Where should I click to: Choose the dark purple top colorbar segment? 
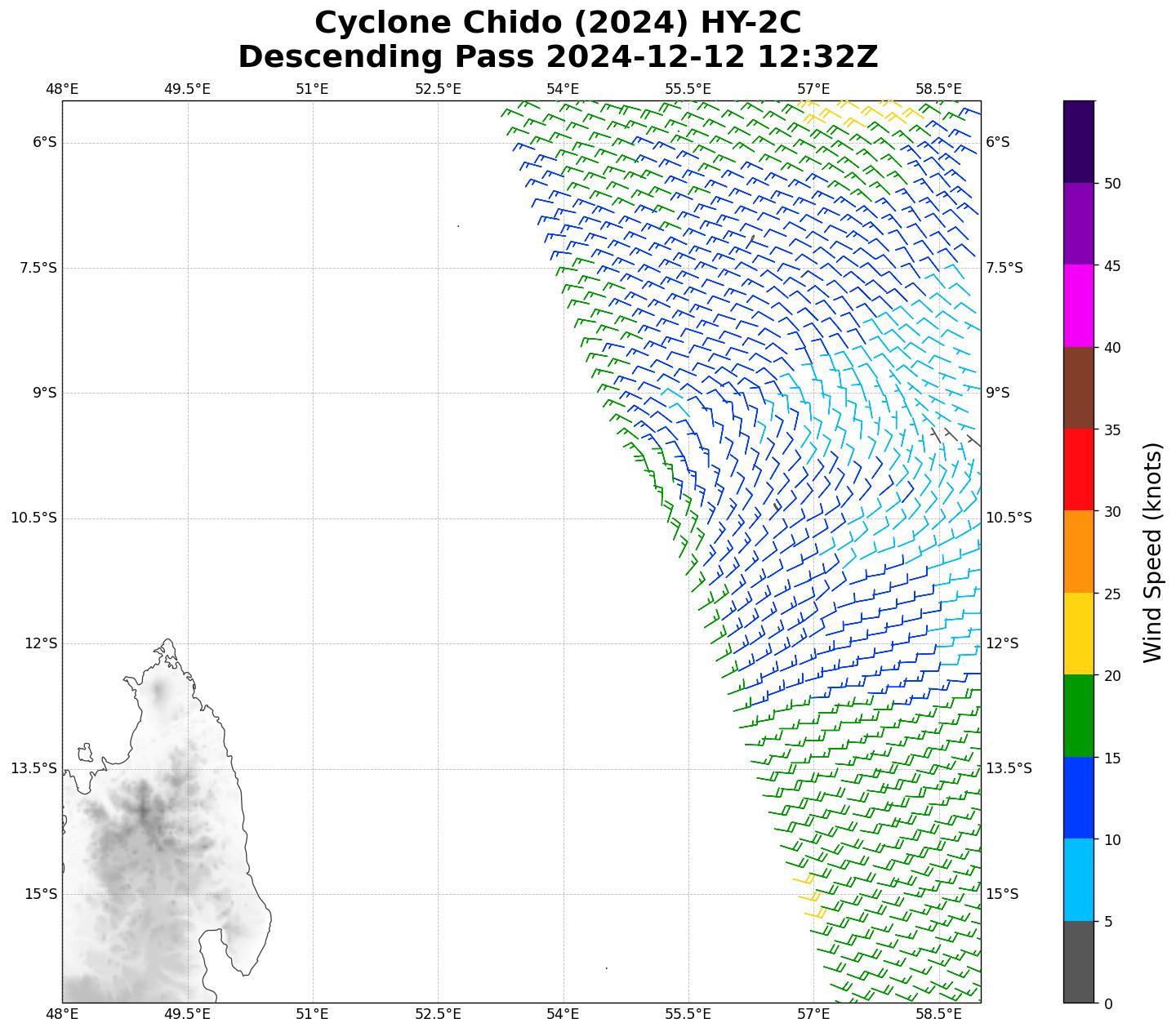(1078, 141)
